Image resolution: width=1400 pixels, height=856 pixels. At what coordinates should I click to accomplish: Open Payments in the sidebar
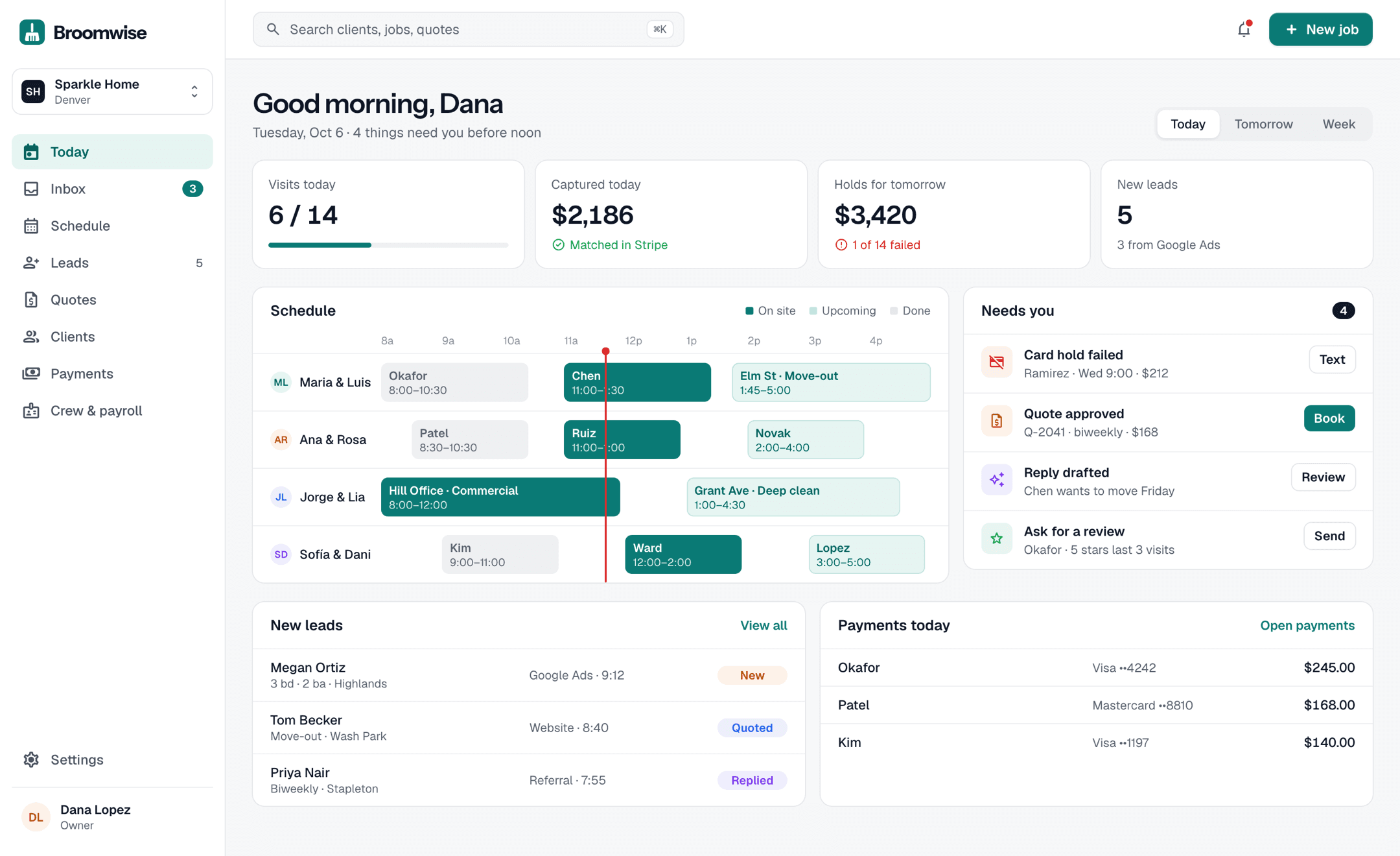click(x=112, y=374)
